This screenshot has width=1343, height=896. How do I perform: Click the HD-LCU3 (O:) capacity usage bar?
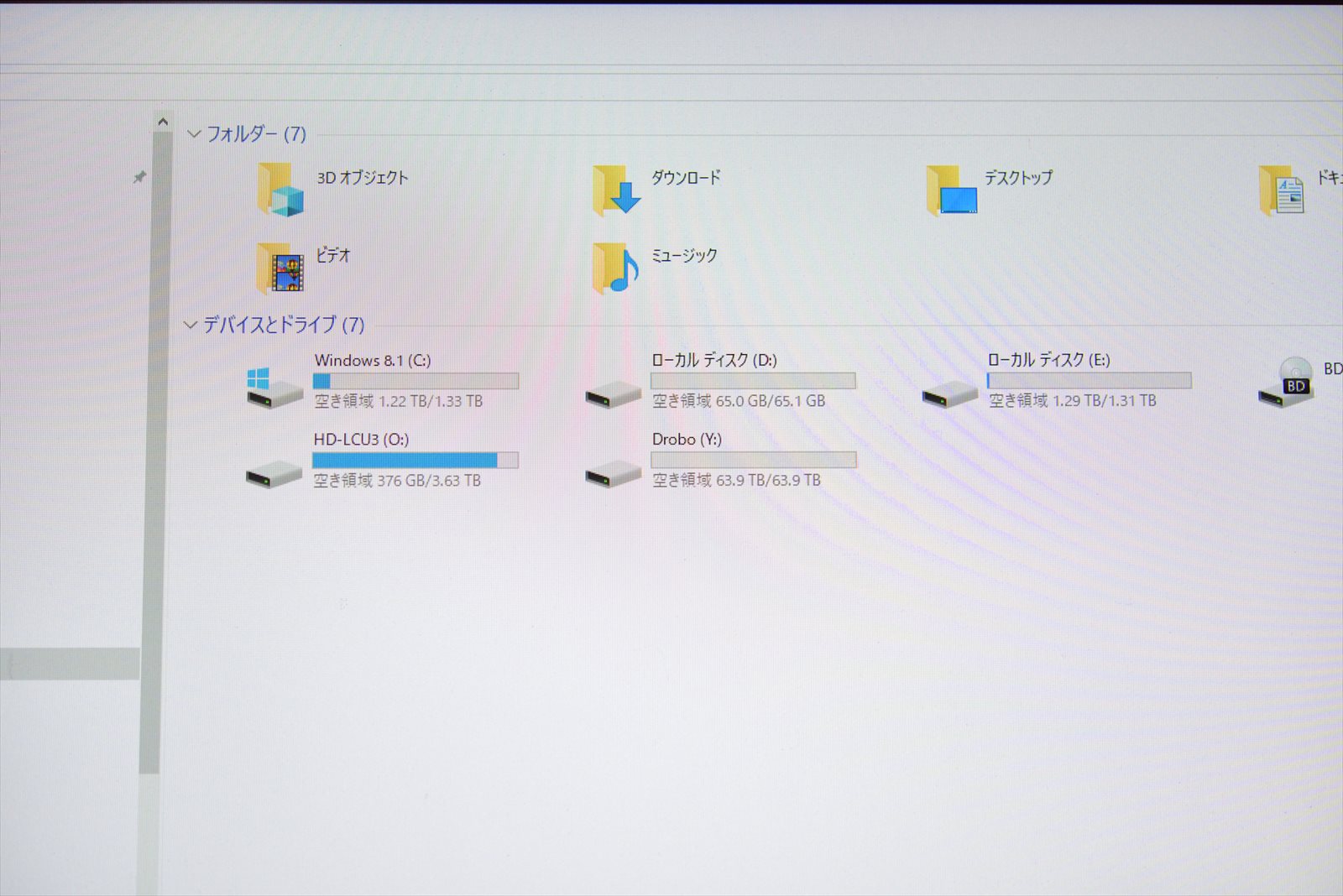[x=415, y=460]
